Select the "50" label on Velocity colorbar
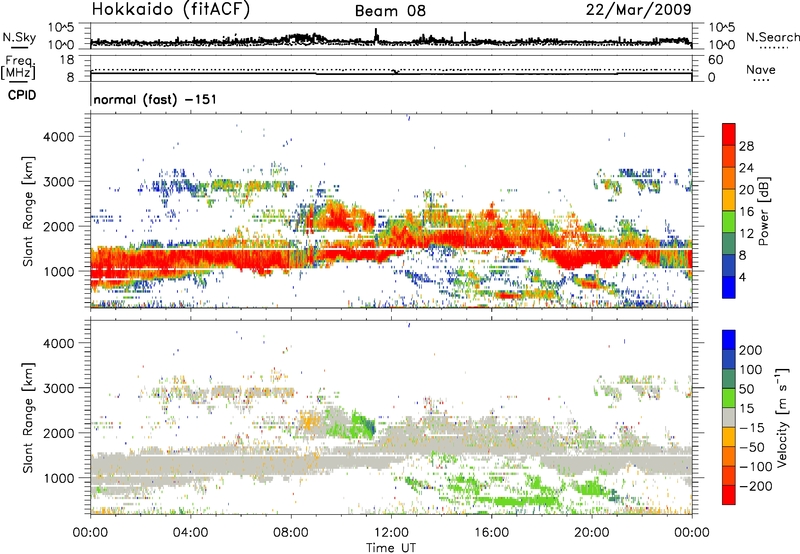 (746, 389)
